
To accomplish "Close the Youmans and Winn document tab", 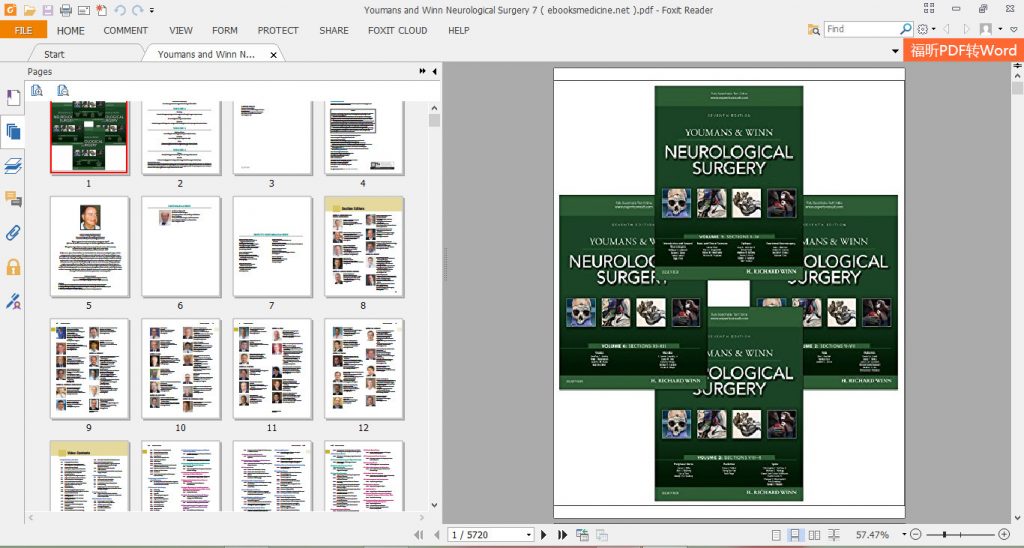I will point(274,55).
